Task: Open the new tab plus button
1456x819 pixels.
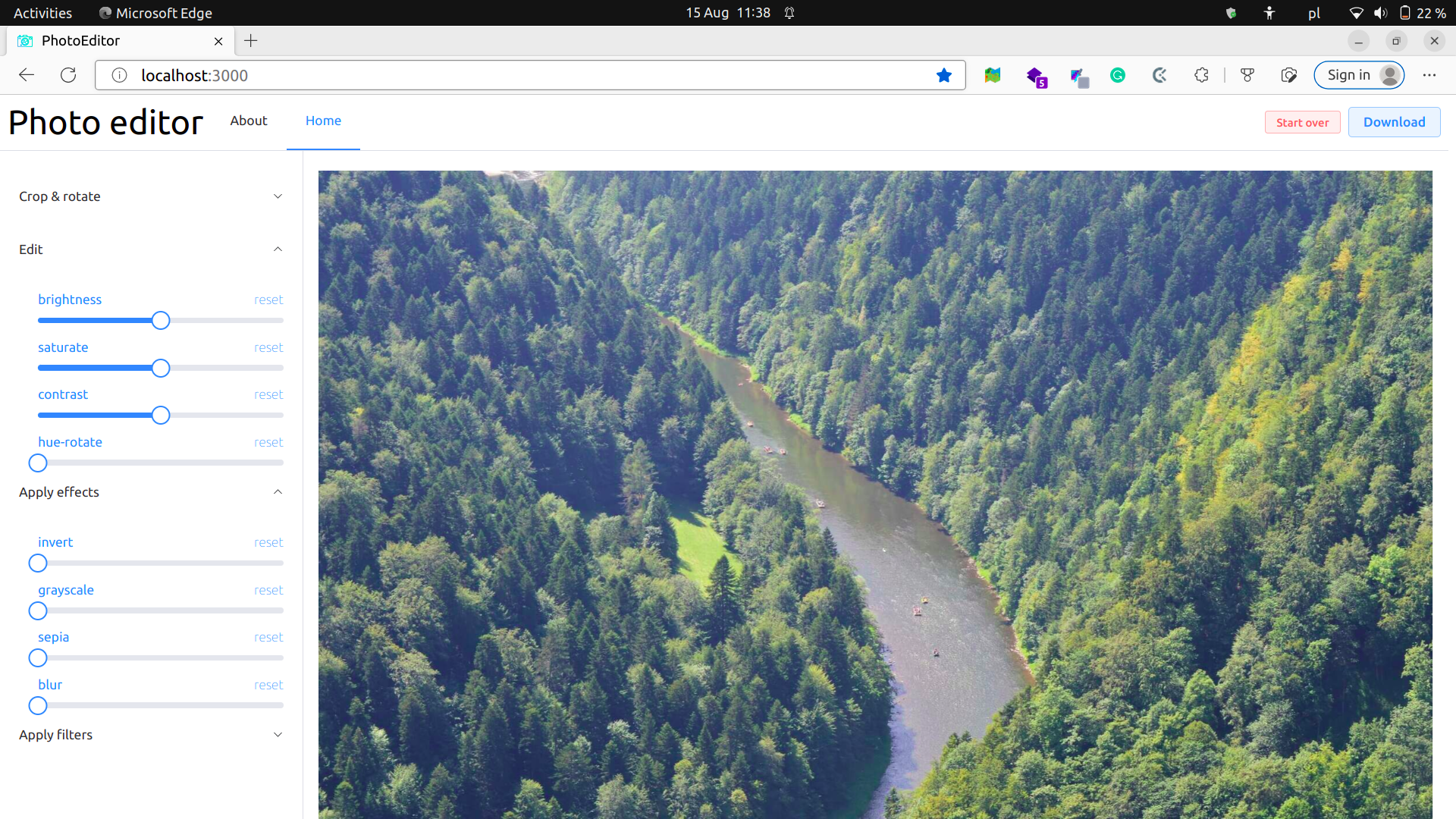Action: 251,41
